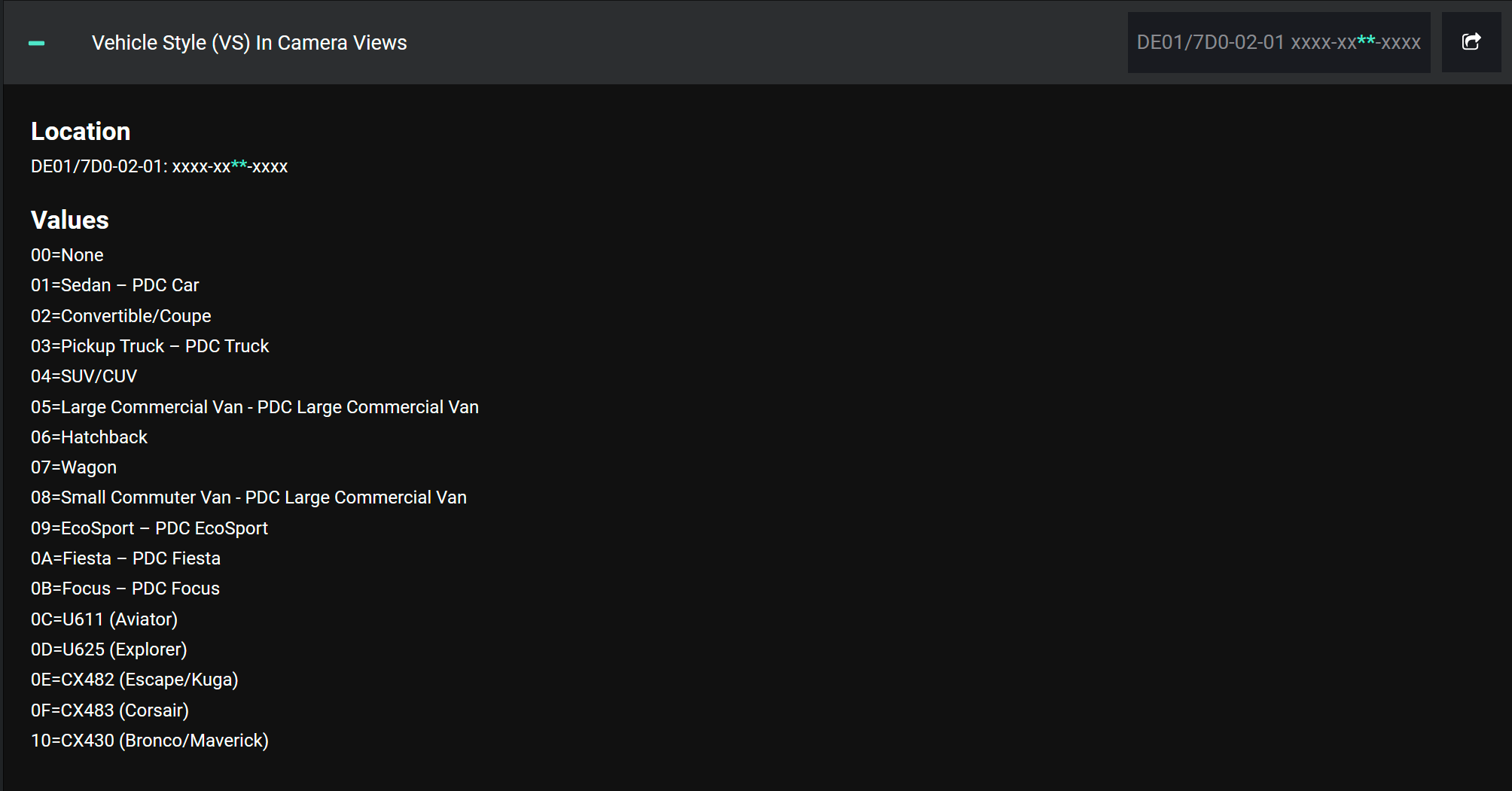This screenshot has width=1512, height=791.
Task: Select the '0A=Fiesta – PDC Fiesta' line
Action: pos(126,558)
